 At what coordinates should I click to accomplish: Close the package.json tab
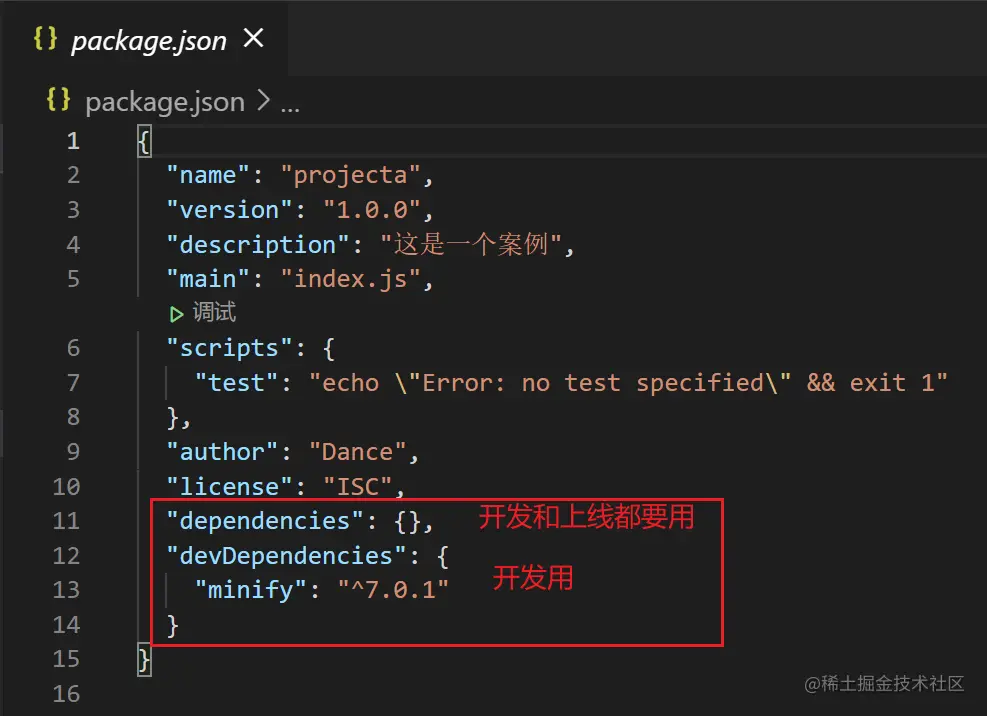[254, 38]
